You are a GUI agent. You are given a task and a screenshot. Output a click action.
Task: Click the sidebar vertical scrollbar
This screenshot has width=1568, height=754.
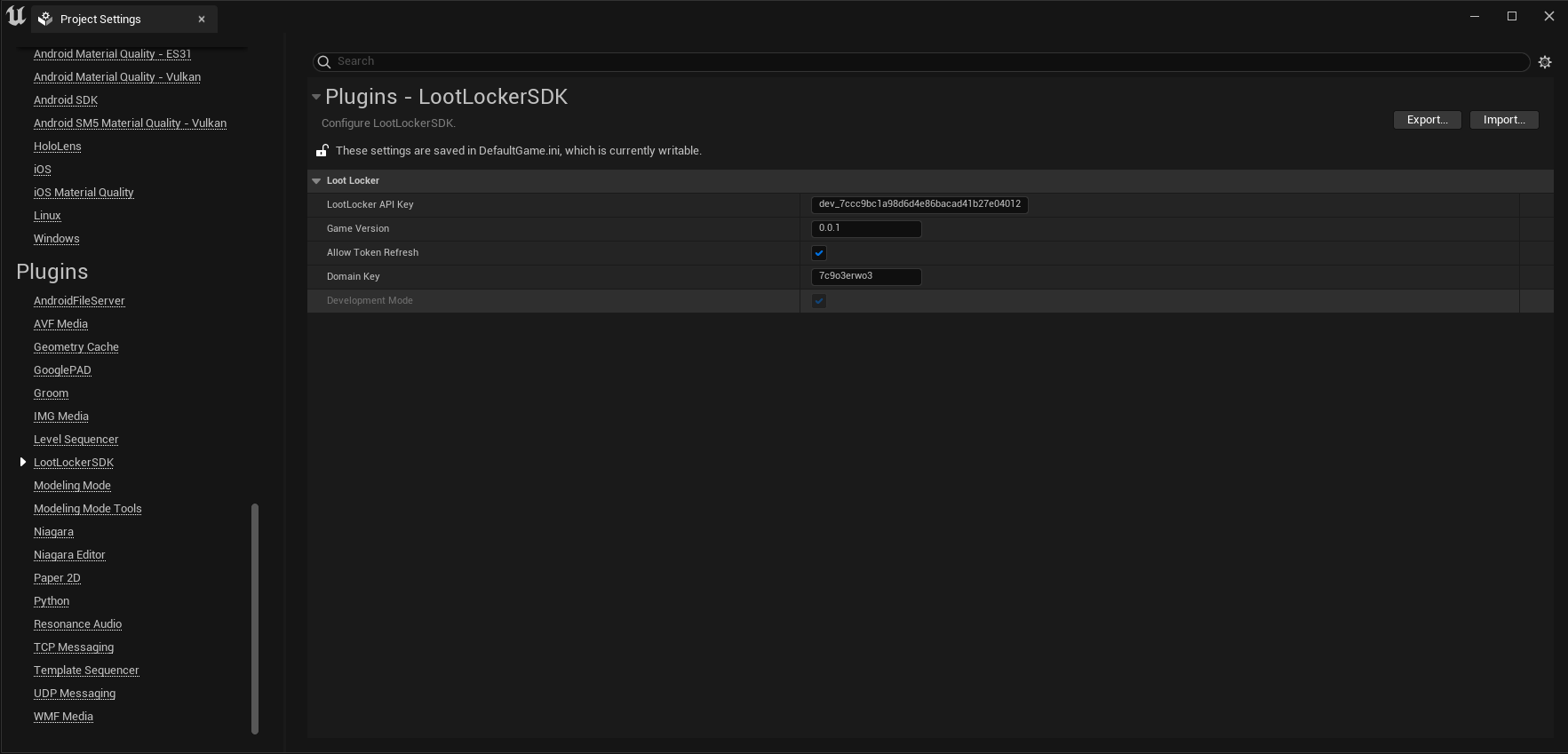click(255, 618)
